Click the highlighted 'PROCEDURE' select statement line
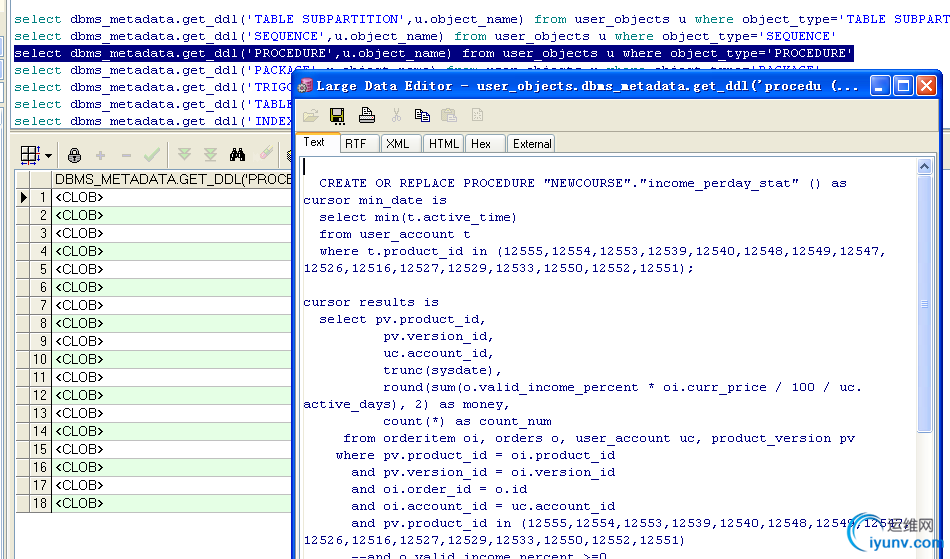This screenshot has height=559, width=950. 434,53
